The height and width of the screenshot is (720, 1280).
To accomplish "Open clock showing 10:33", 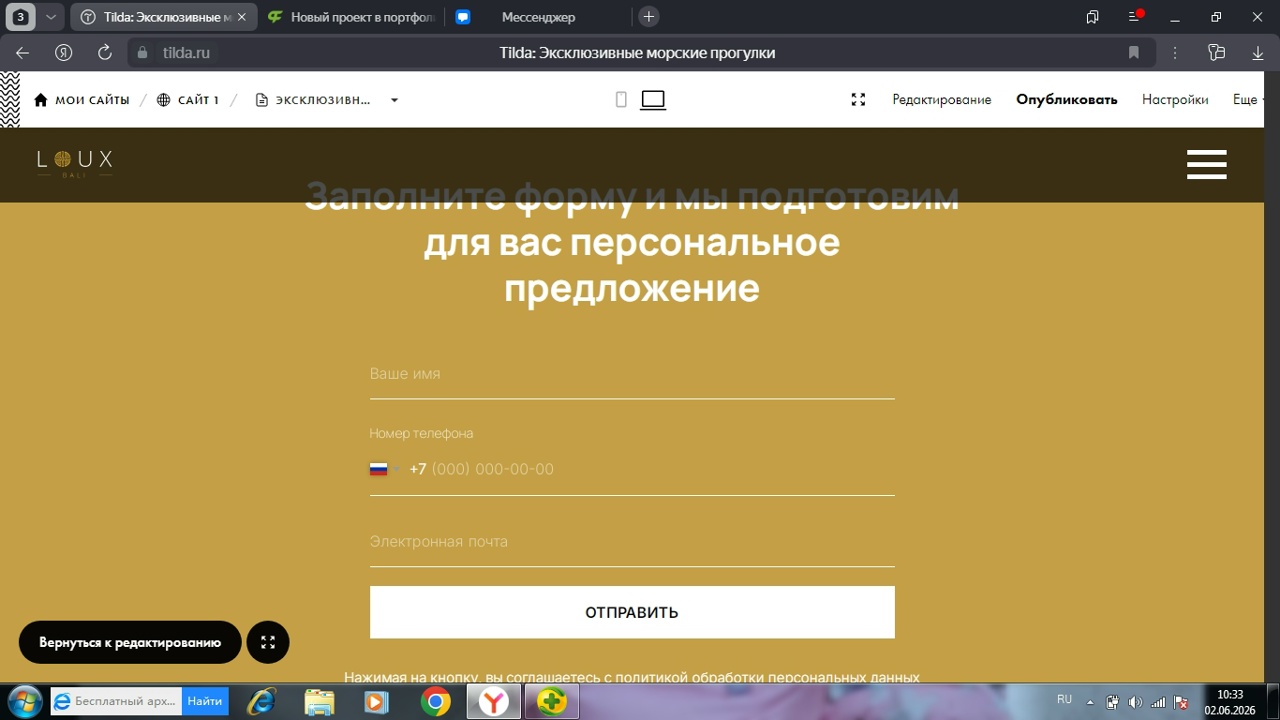I will pos(1230,702).
